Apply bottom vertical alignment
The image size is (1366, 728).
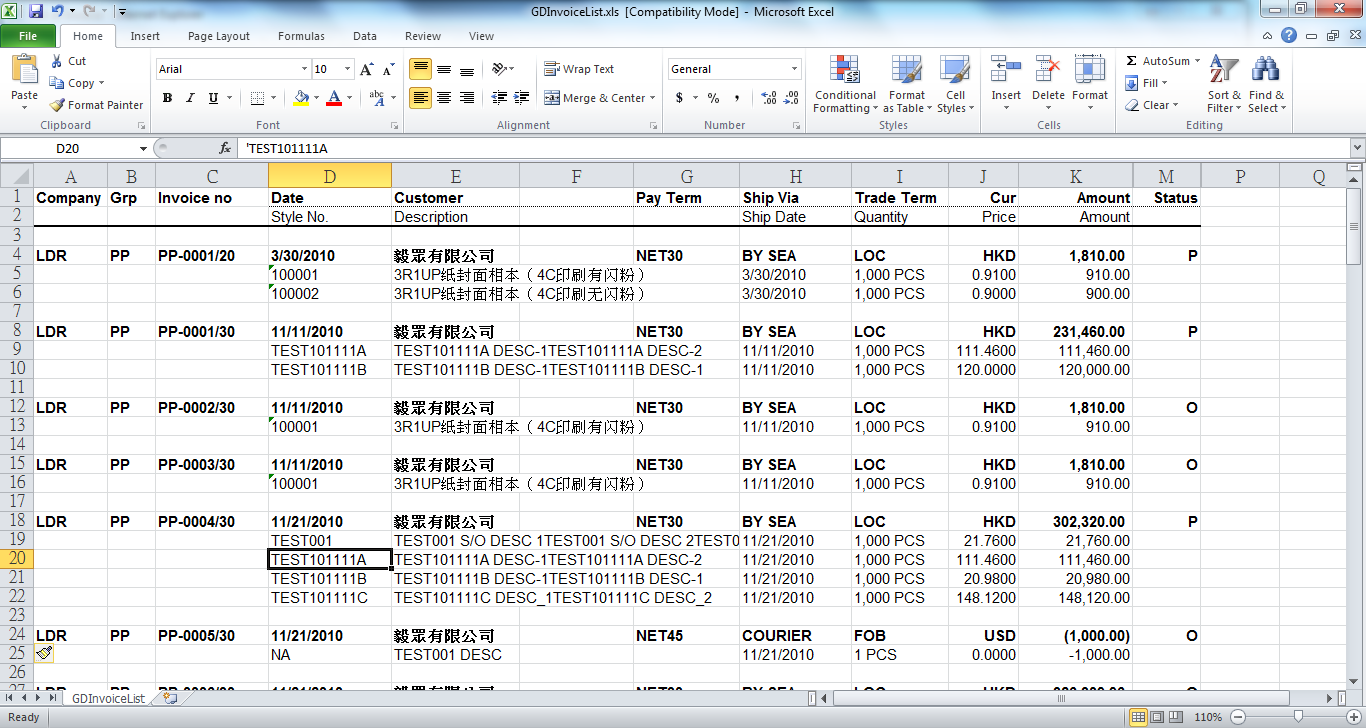(x=466, y=69)
